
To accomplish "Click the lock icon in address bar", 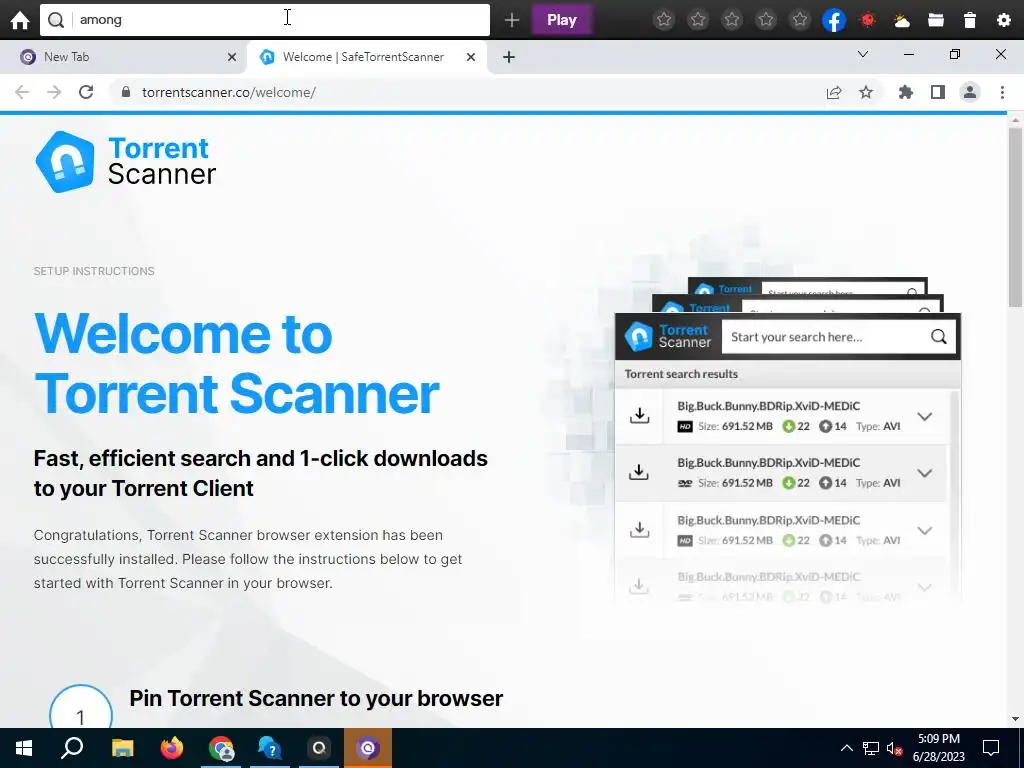I will coord(126,92).
